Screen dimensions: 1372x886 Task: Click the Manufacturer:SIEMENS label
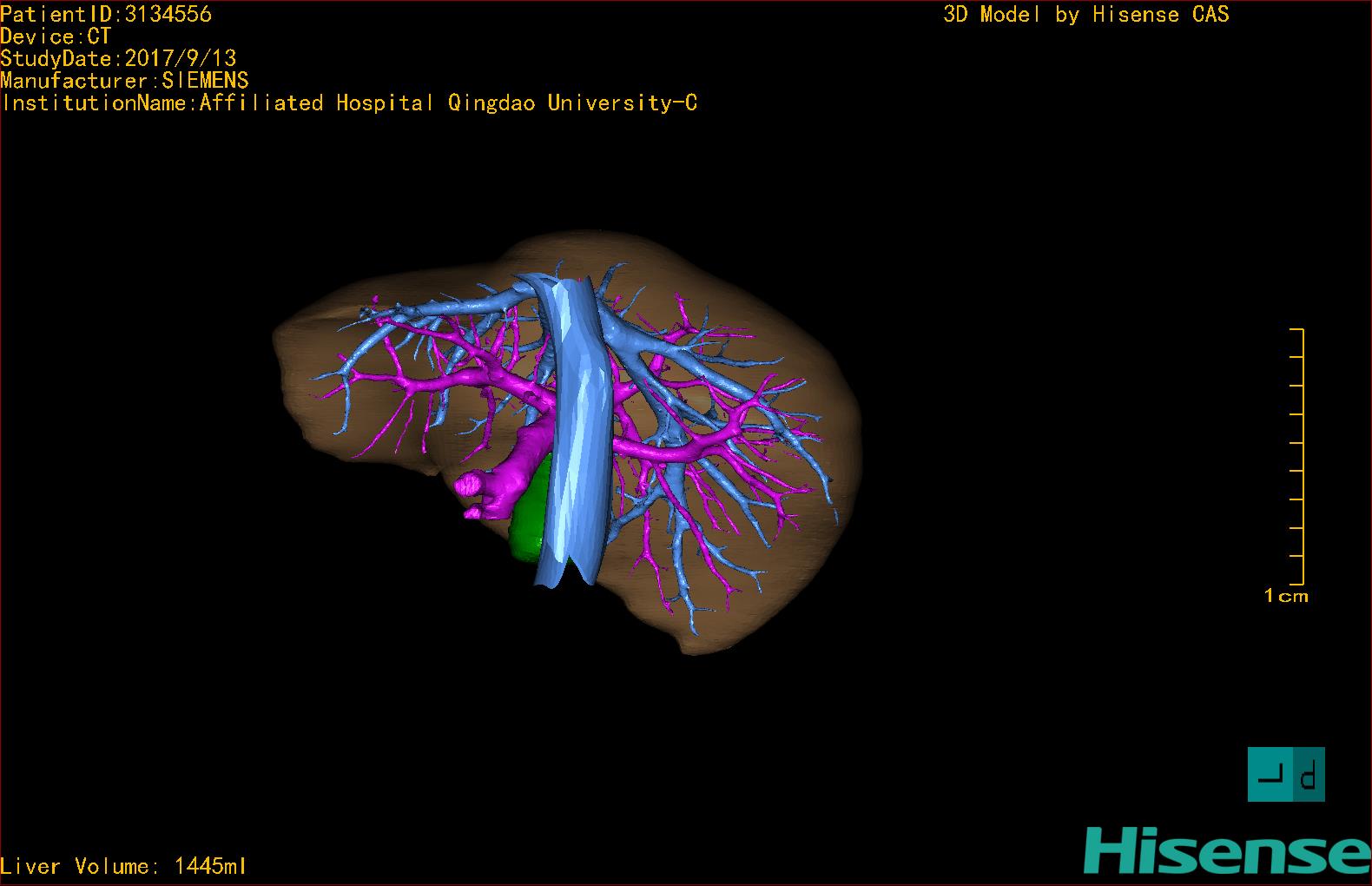click(x=124, y=81)
